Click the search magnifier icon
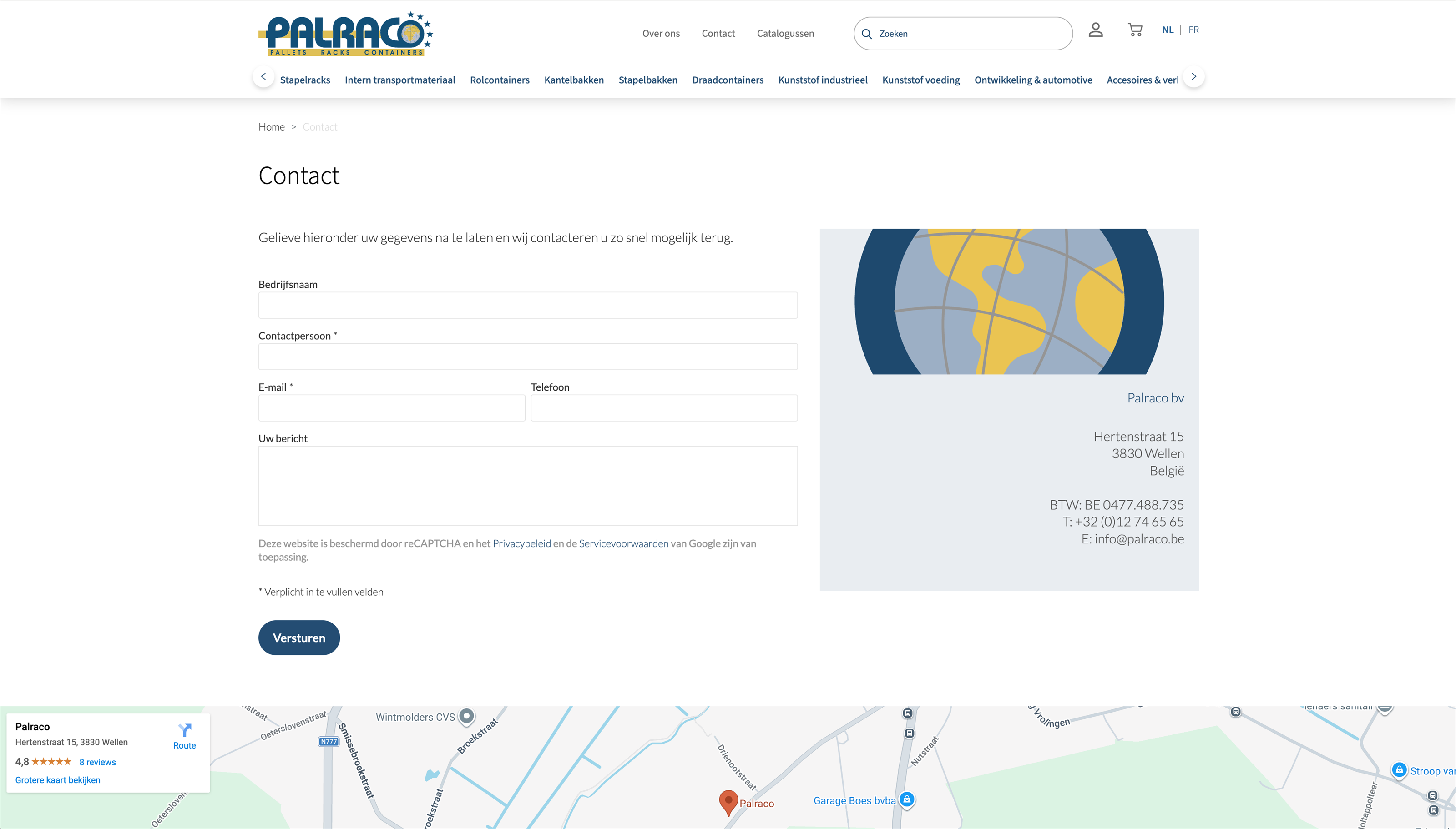The height and width of the screenshot is (829, 1456). (x=866, y=34)
